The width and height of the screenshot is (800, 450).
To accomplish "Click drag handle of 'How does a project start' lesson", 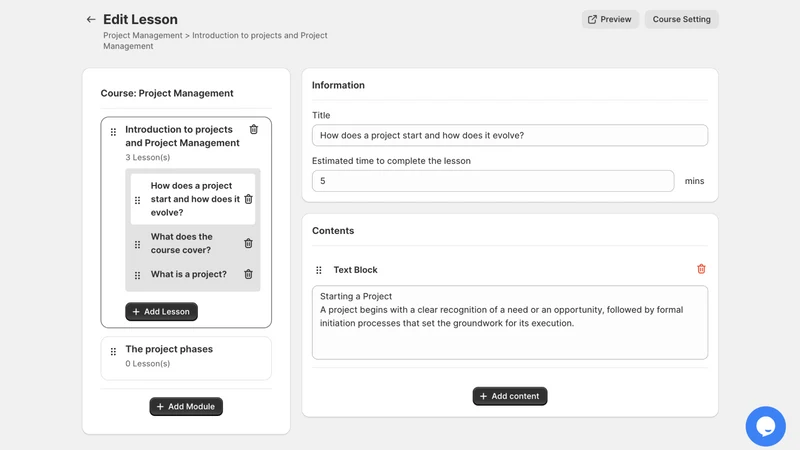I will coord(137,200).
